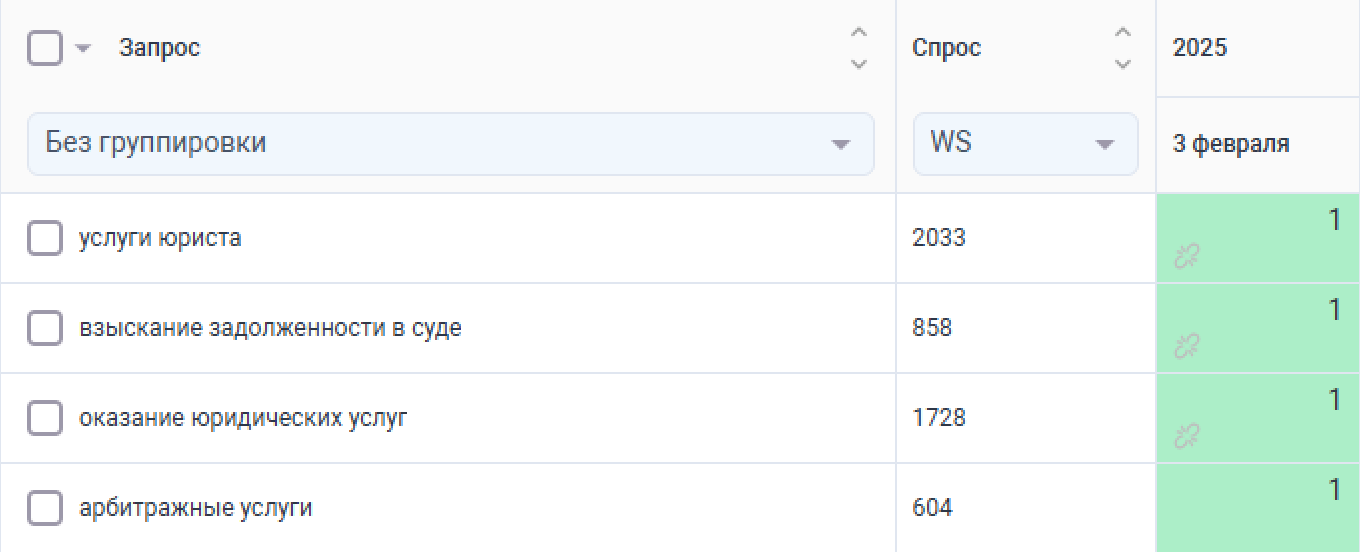
Task: Click the Спрос column header label
Action: point(947,48)
